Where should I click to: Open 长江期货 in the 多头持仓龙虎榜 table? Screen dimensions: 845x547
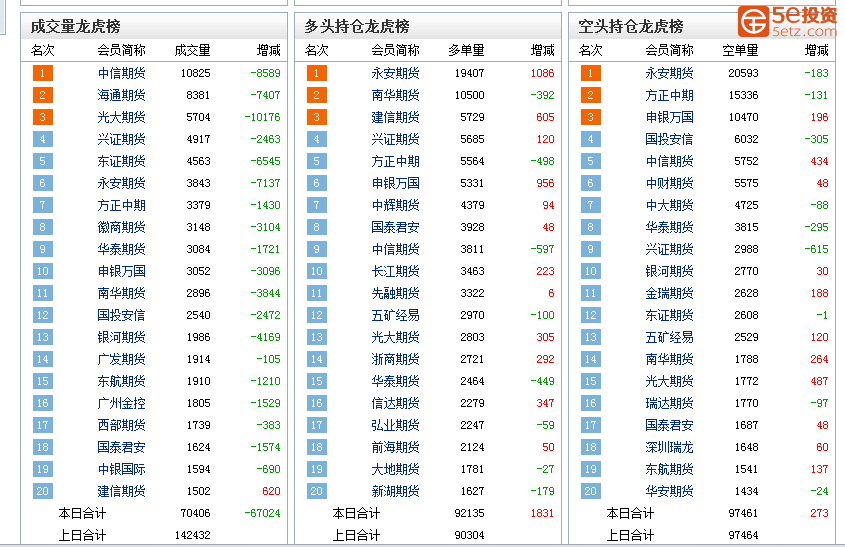395,271
